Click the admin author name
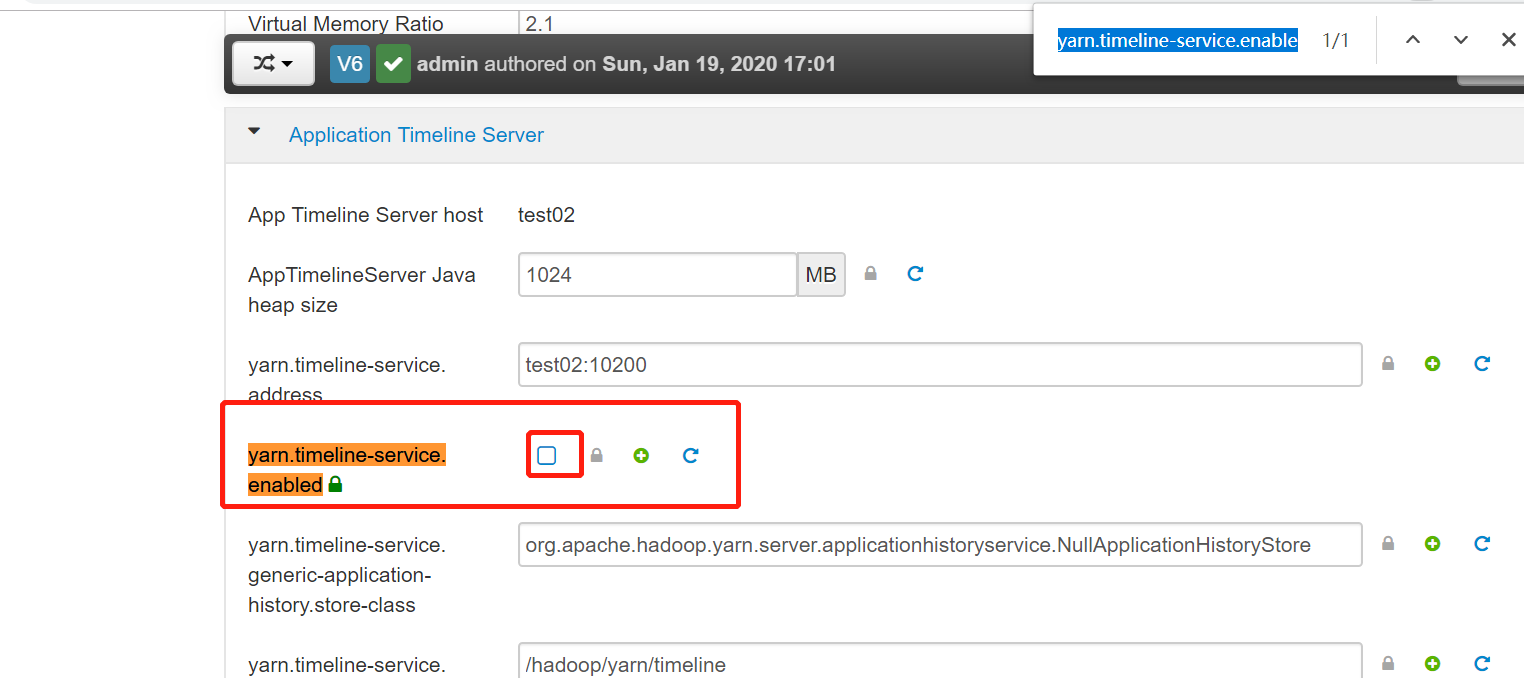Screen dimensions: 1524x678 pos(448,64)
